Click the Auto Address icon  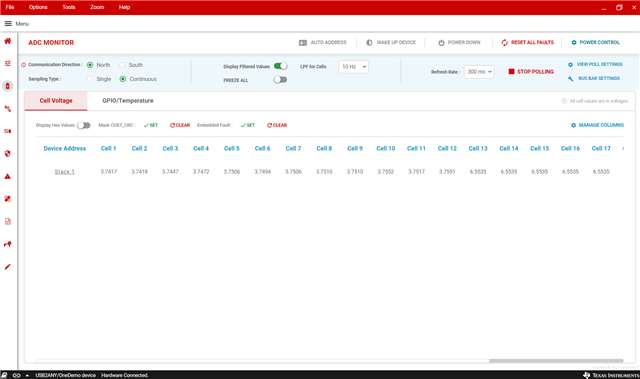[302, 42]
